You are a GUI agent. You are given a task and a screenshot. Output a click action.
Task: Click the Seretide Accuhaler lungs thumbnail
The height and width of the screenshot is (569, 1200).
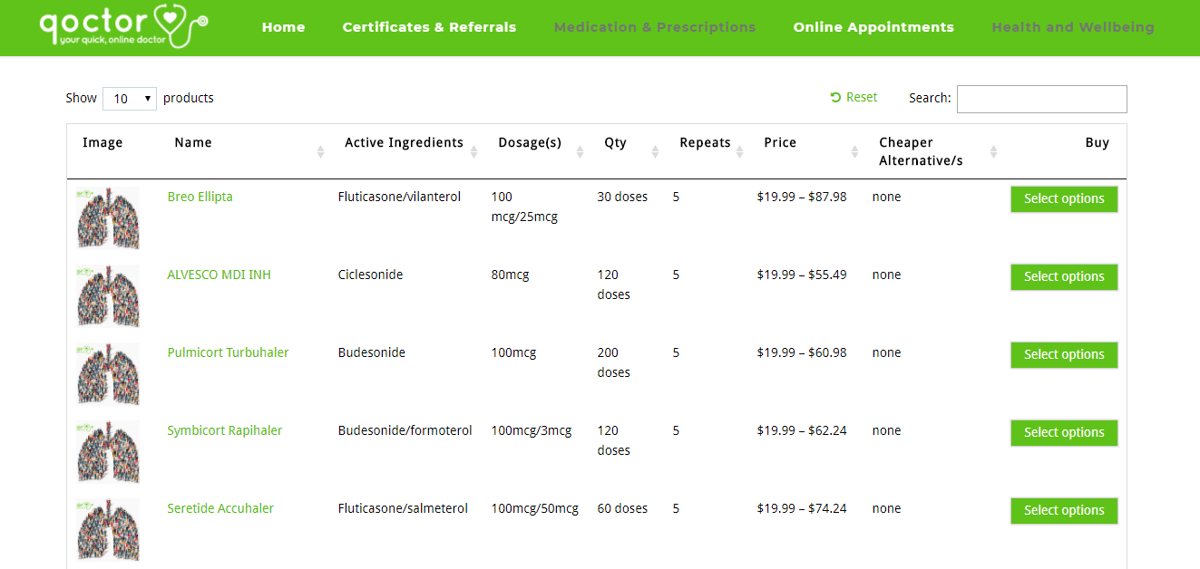coord(109,530)
